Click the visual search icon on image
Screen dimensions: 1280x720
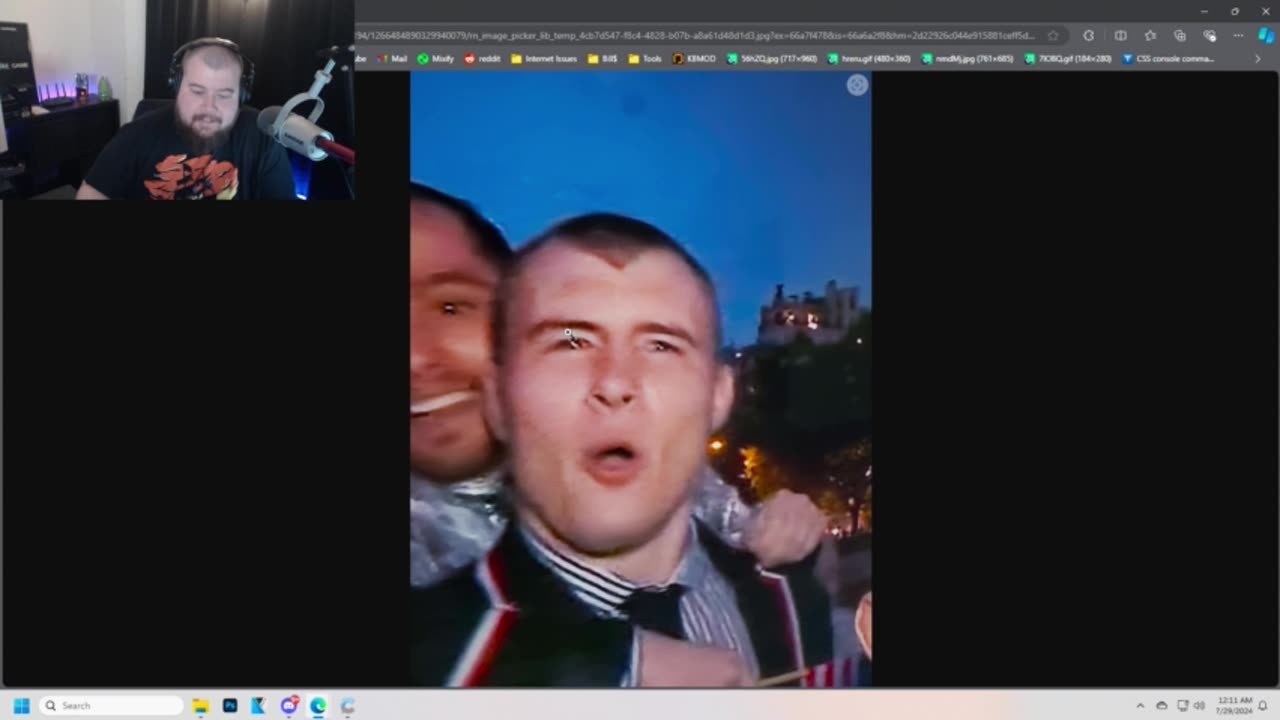click(857, 85)
